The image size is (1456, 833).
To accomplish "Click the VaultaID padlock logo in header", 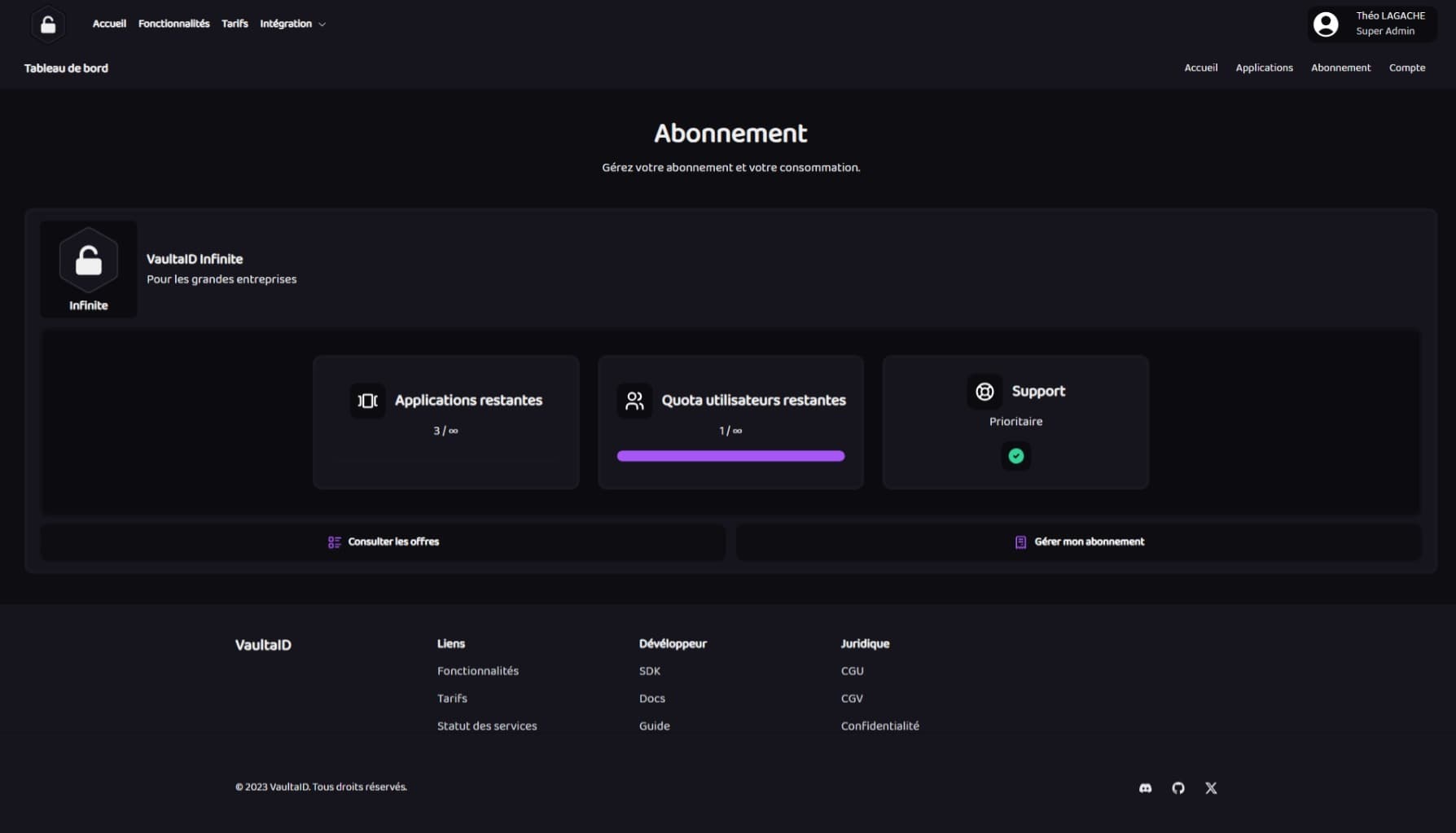I will coord(48,24).
